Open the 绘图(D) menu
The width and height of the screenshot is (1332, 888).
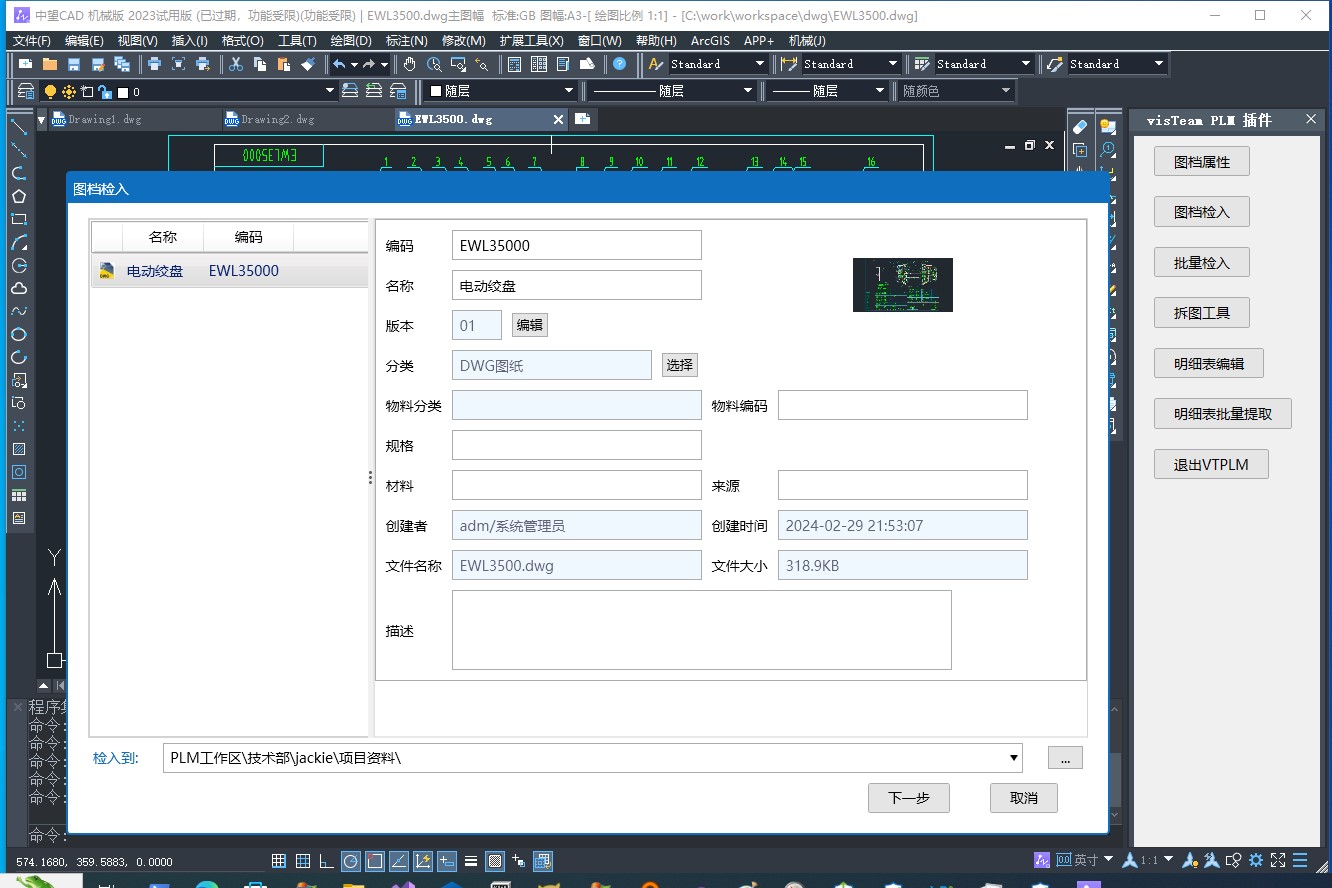click(x=350, y=41)
